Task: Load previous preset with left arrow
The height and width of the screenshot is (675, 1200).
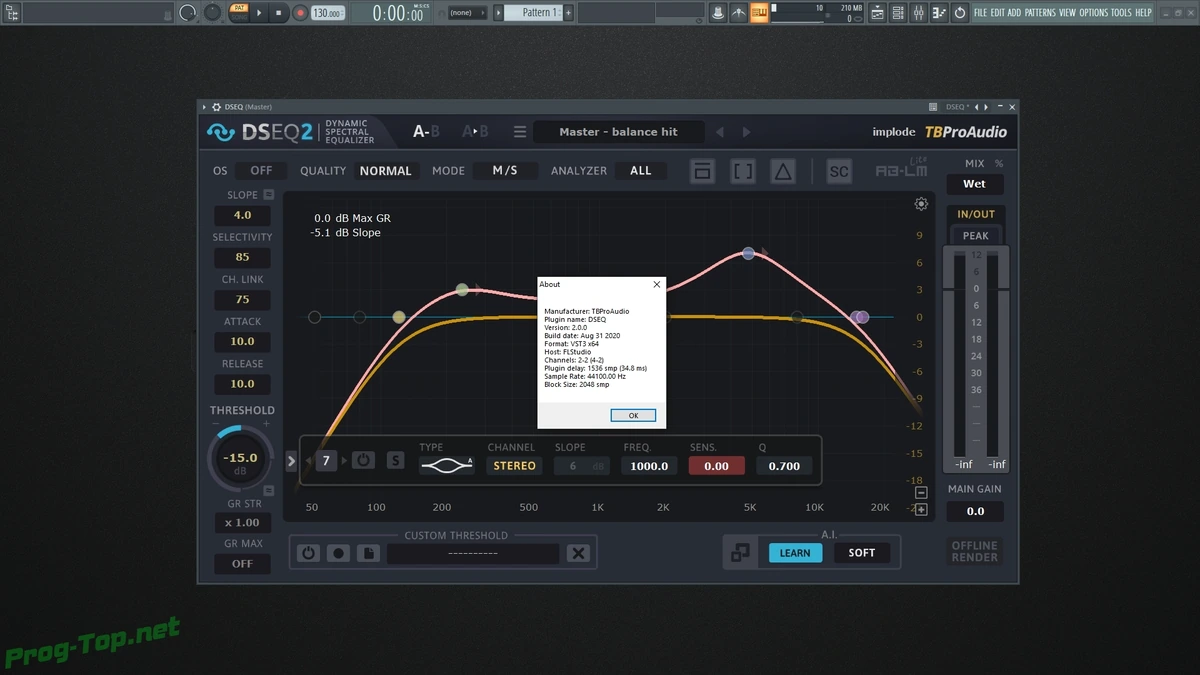Action: [720, 132]
